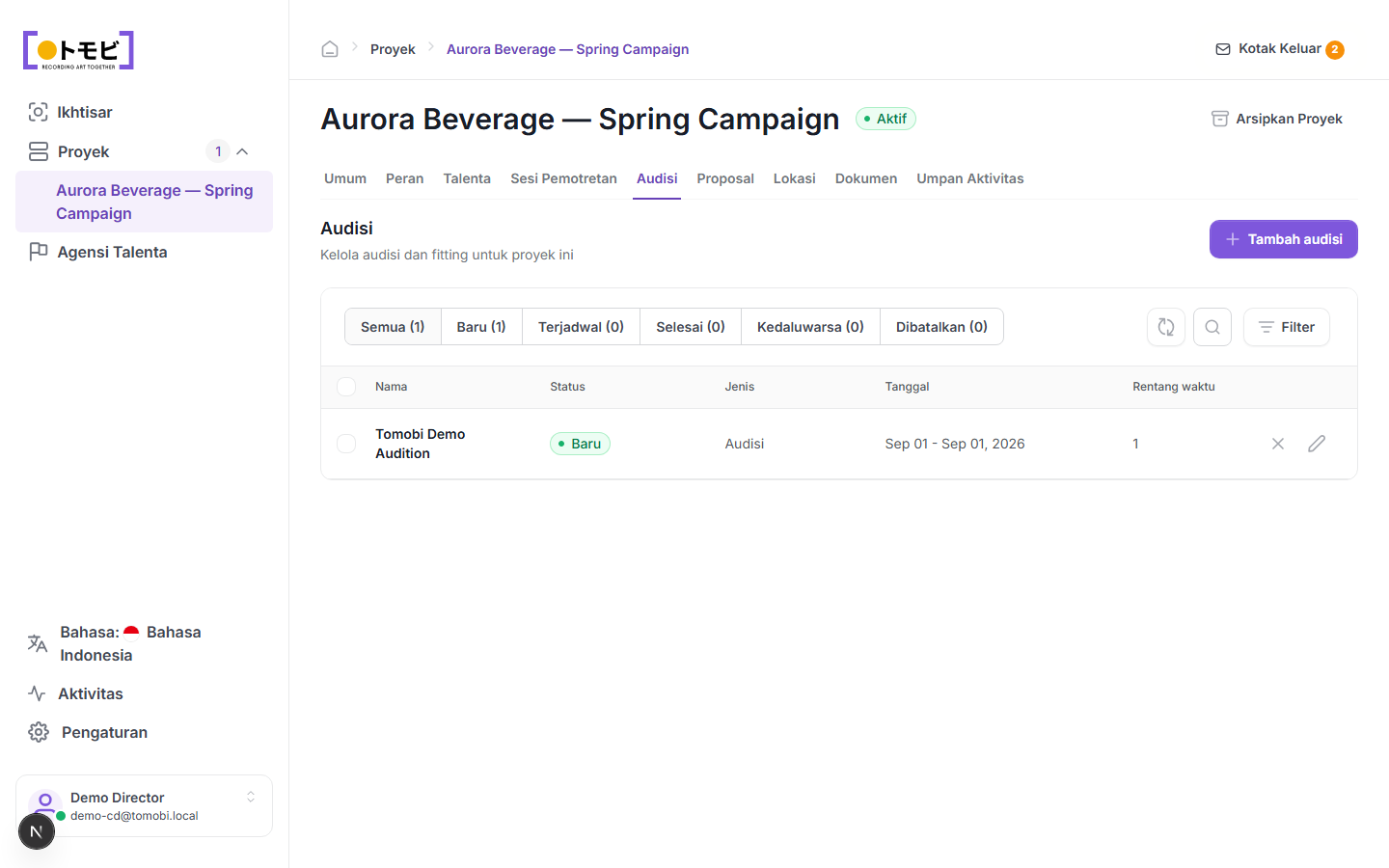Click the Status column header

pos(567,387)
